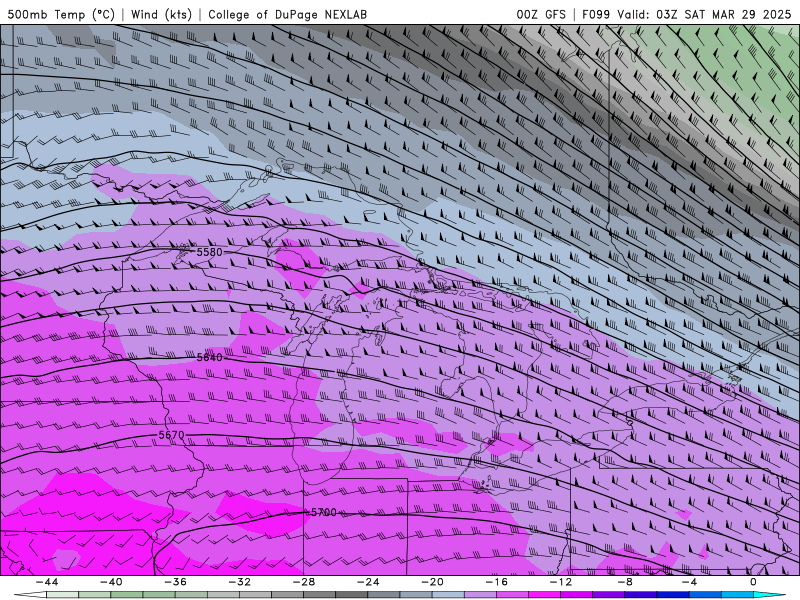800x600 pixels.
Task: Click the 5700 height contour label
Action: click(323, 512)
